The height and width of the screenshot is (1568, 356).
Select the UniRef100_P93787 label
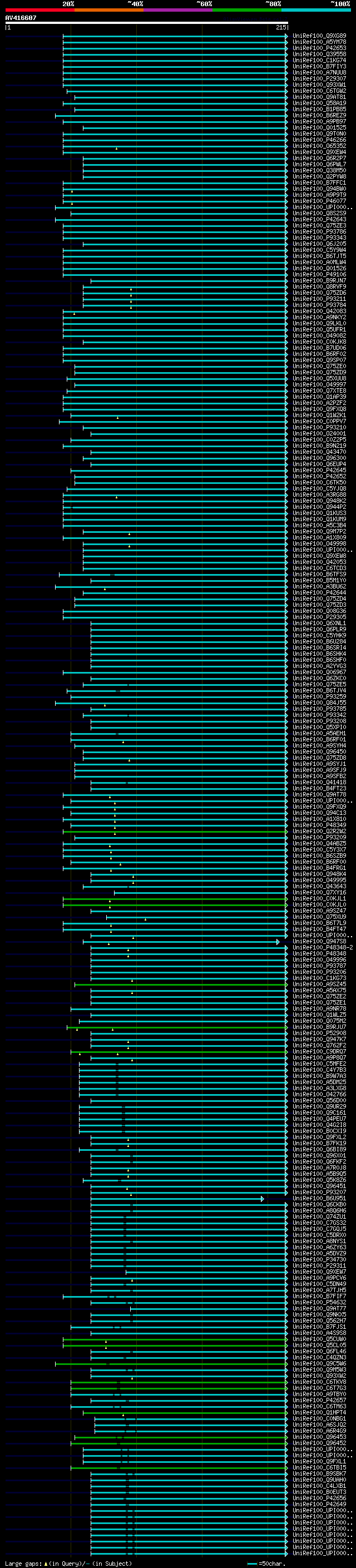319,966
